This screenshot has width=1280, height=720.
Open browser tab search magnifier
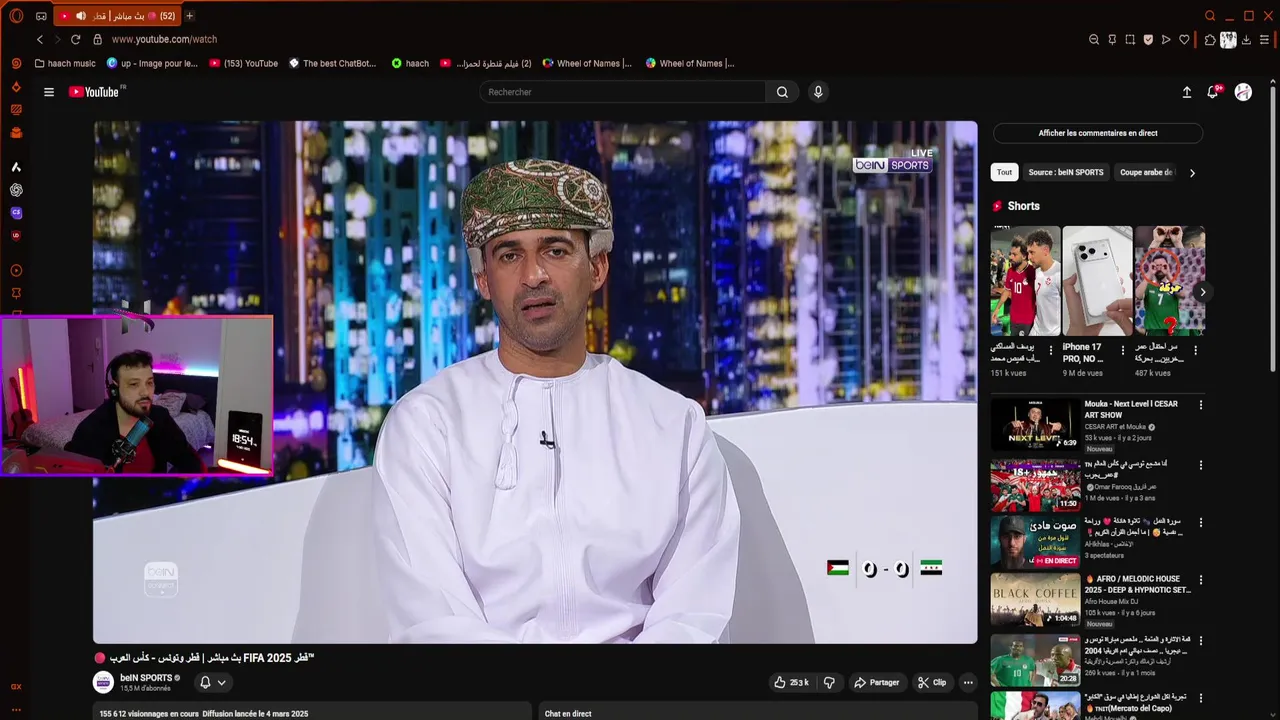coord(1210,16)
